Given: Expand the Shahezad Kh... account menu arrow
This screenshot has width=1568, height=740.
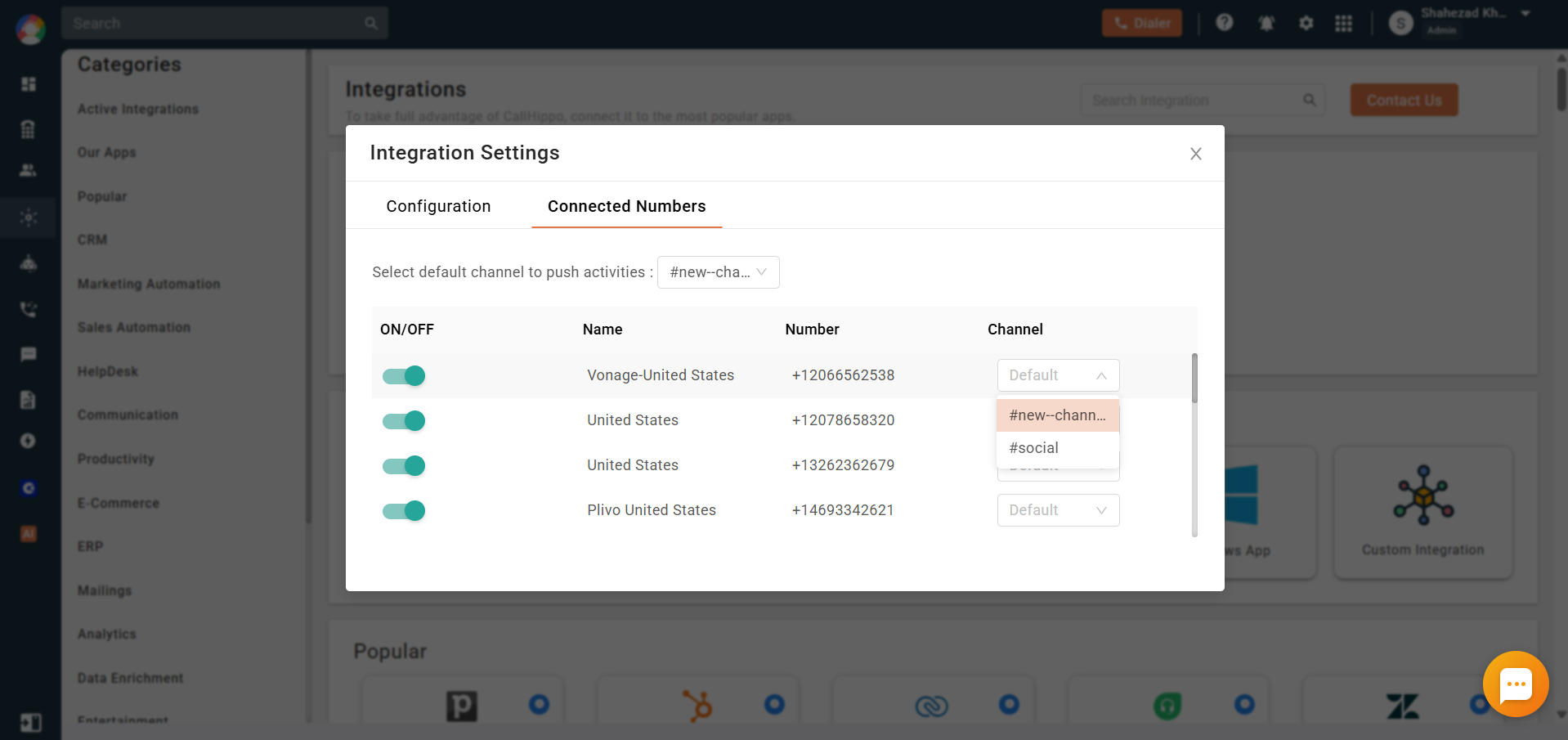Looking at the screenshot, I should [1525, 14].
